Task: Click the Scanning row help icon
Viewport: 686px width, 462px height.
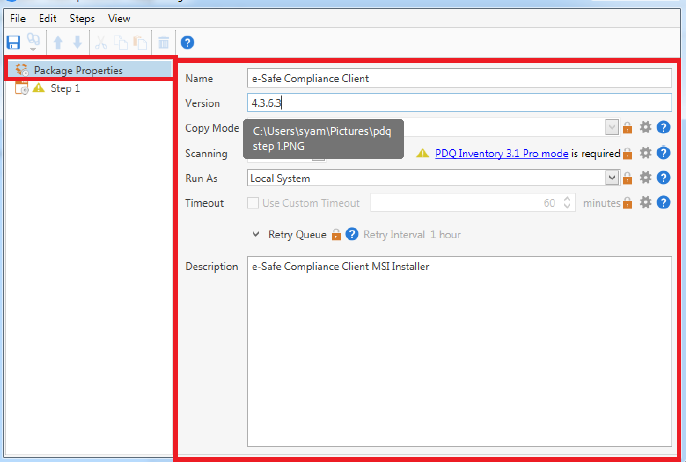Action: (664, 153)
